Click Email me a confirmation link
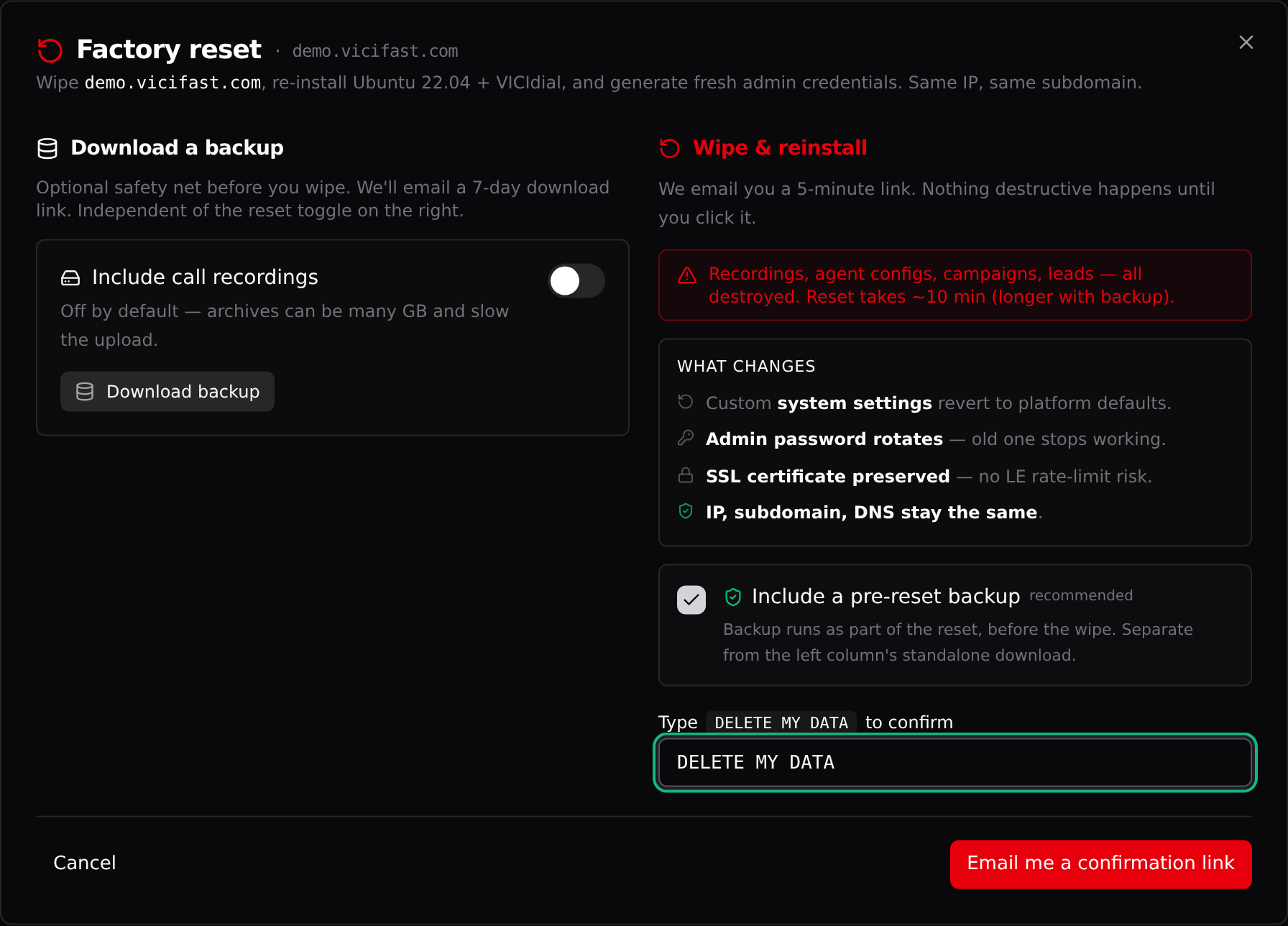The height and width of the screenshot is (926, 1288). pos(1101,864)
